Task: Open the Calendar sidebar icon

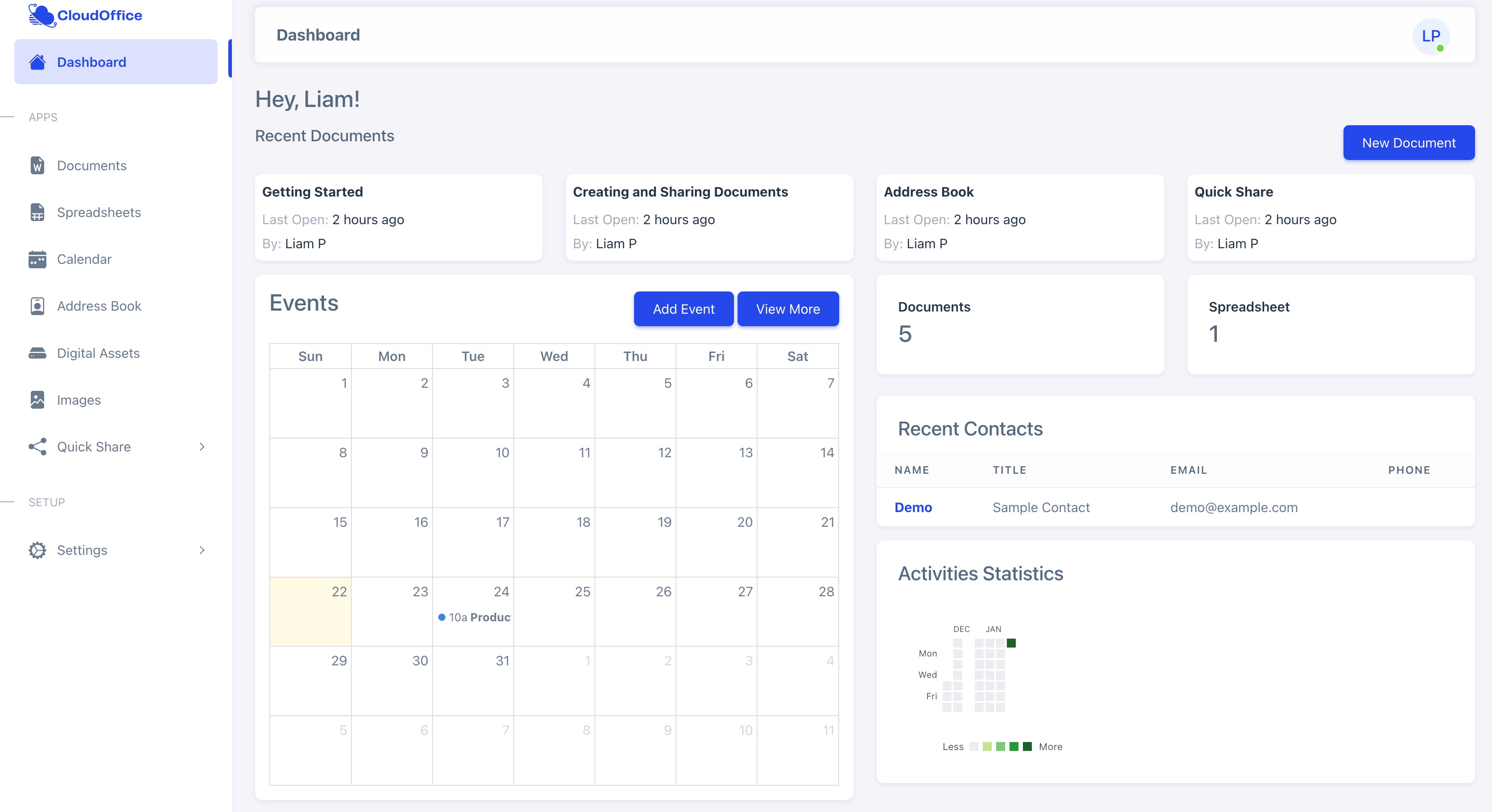Action: (37, 259)
